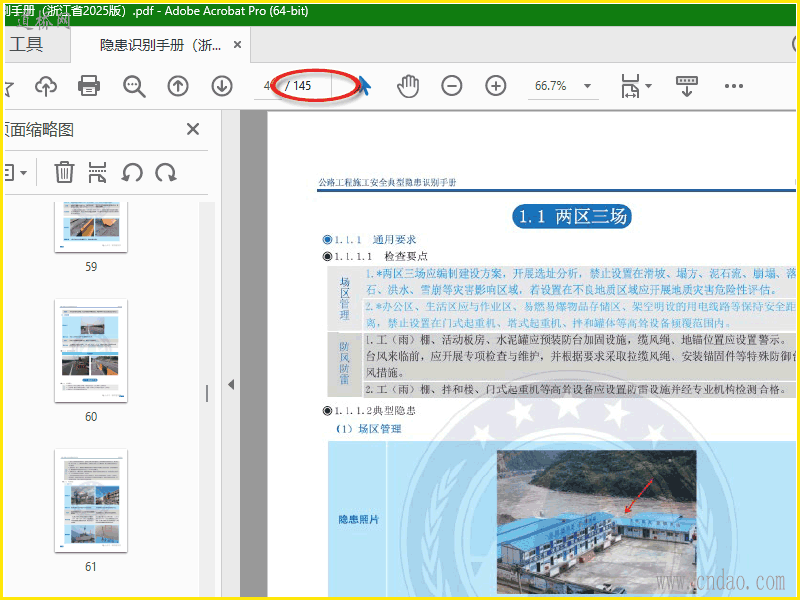
Task: Click the heading 1.1 两区三场
Action: click(x=572, y=216)
